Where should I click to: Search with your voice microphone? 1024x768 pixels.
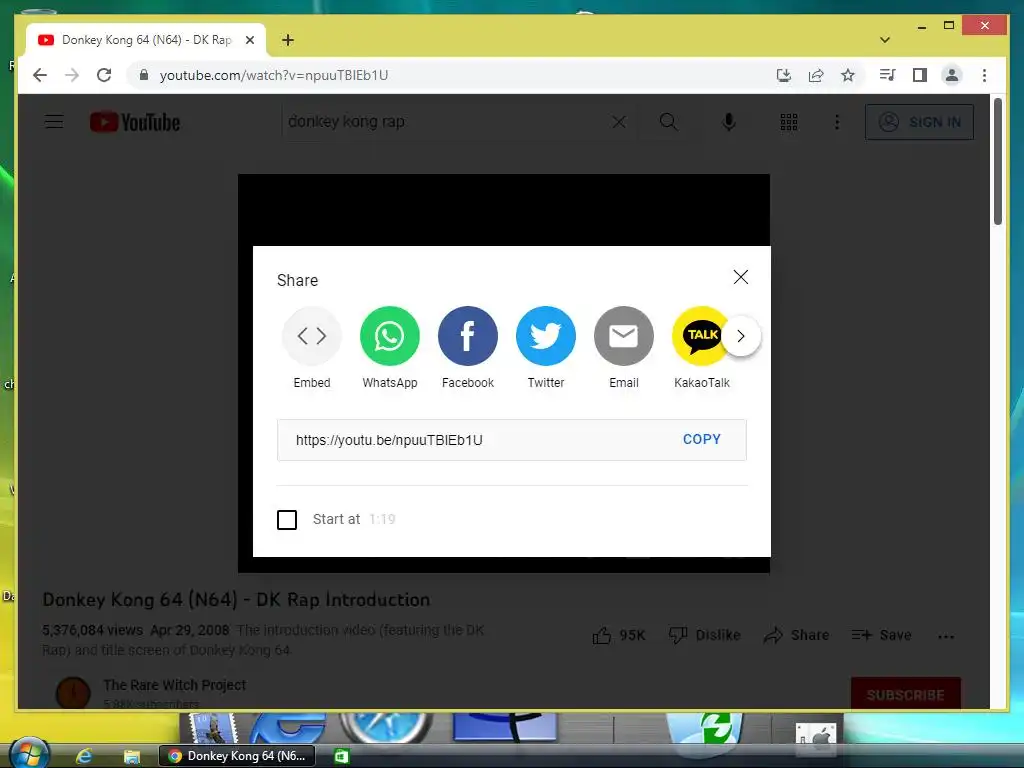coord(729,121)
